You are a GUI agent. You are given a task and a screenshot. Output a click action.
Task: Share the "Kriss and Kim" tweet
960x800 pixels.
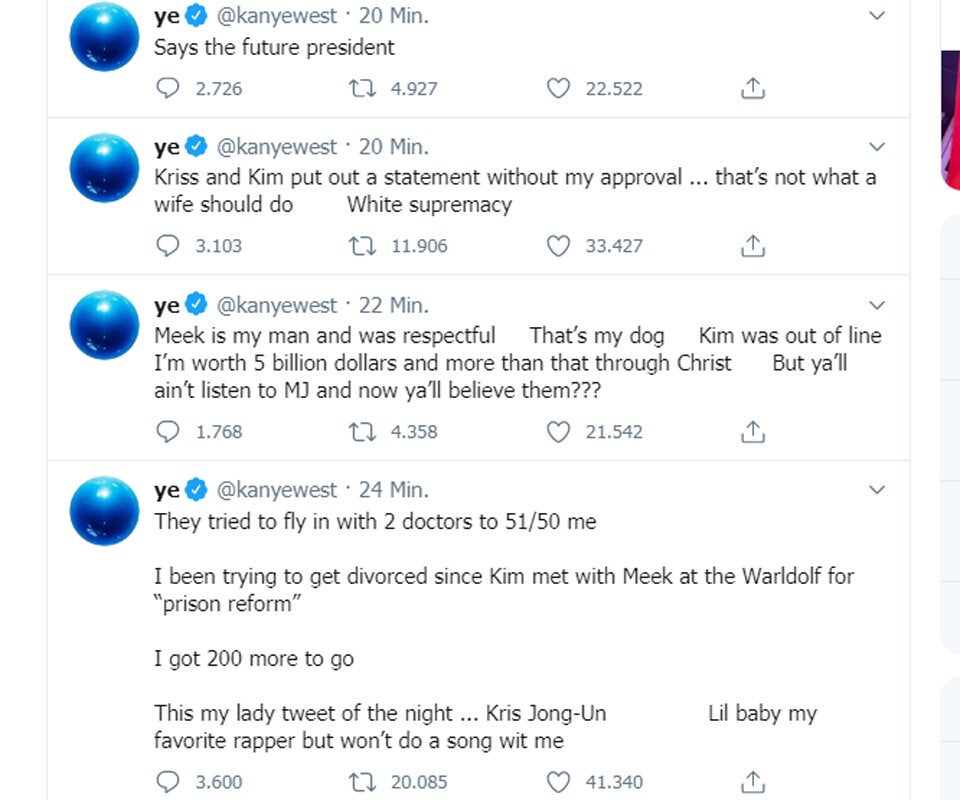point(752,246)
